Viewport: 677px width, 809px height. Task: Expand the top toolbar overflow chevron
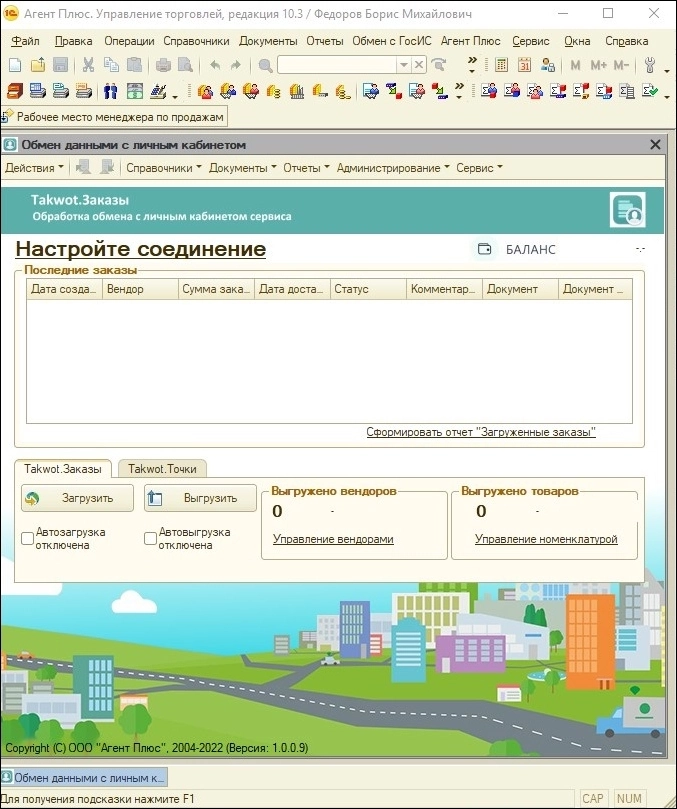click(x=472, y=64)
